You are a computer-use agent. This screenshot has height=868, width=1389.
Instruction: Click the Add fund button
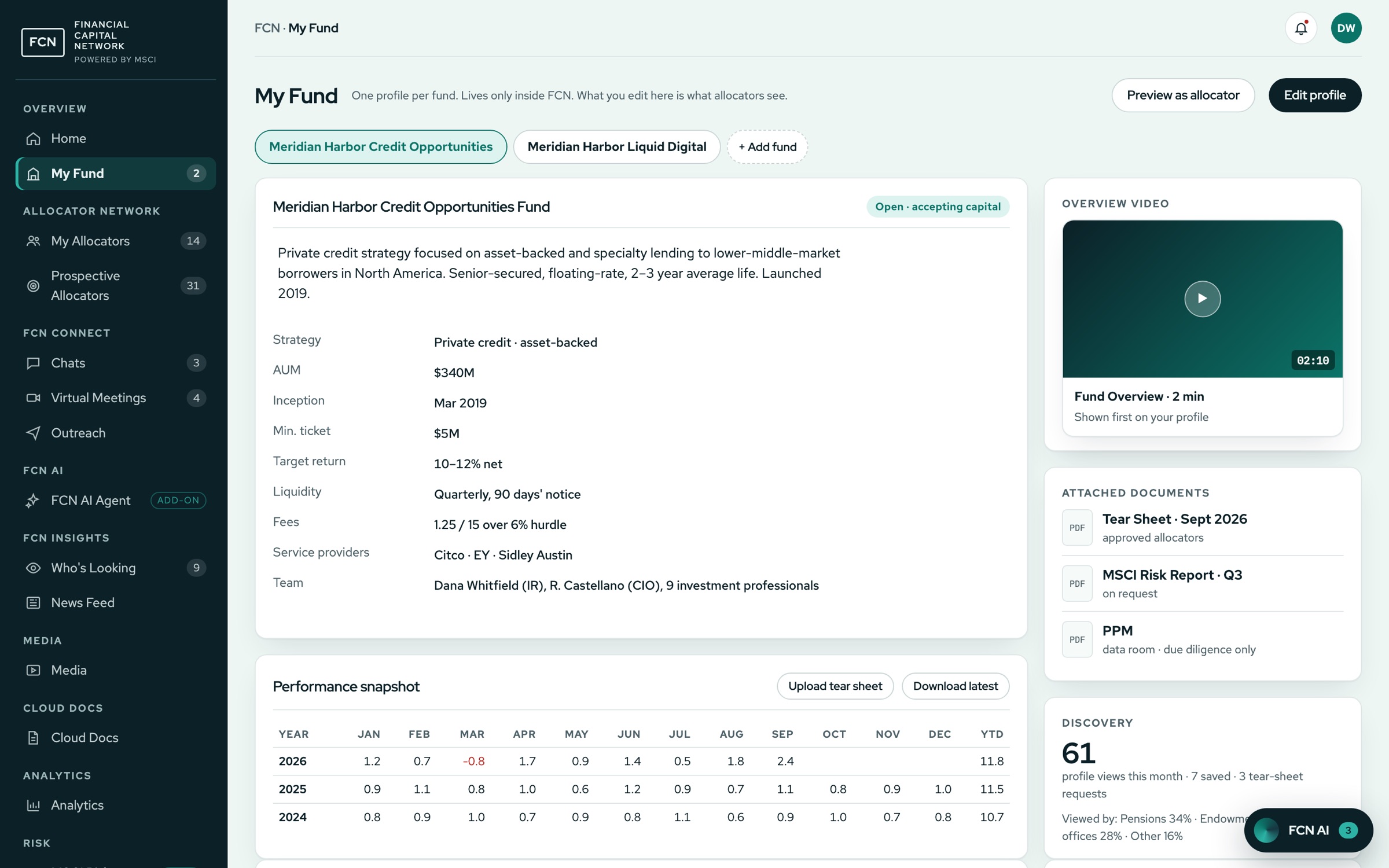click(x=767, y=147)
